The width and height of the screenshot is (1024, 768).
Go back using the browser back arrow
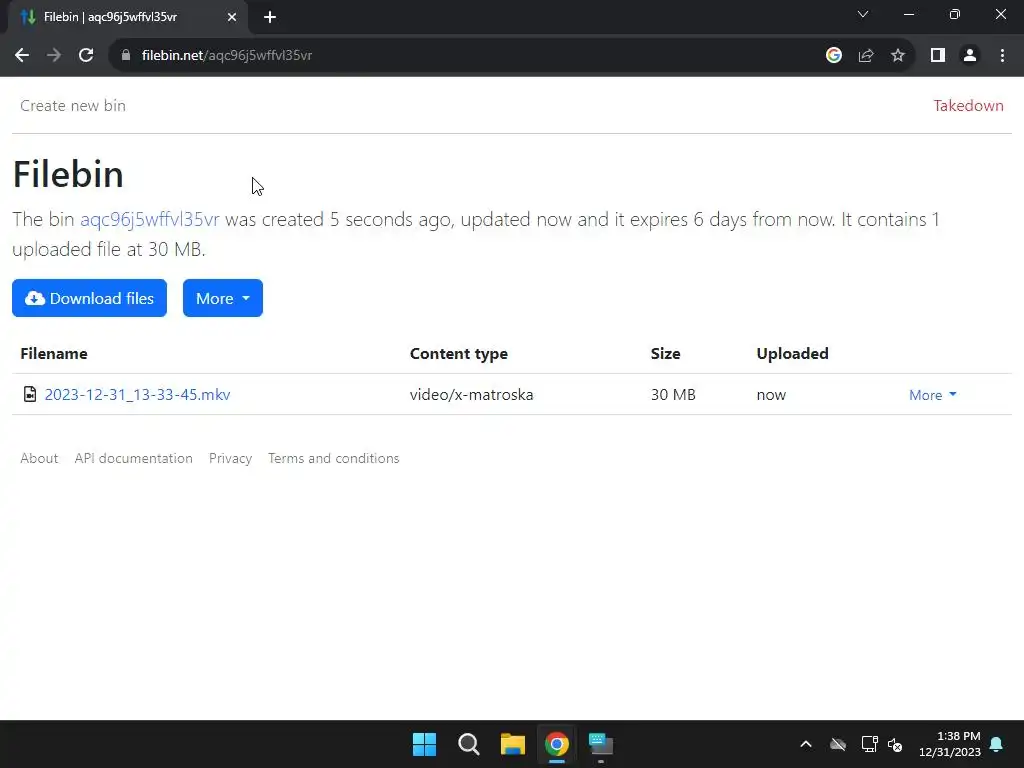coord(22,56)
